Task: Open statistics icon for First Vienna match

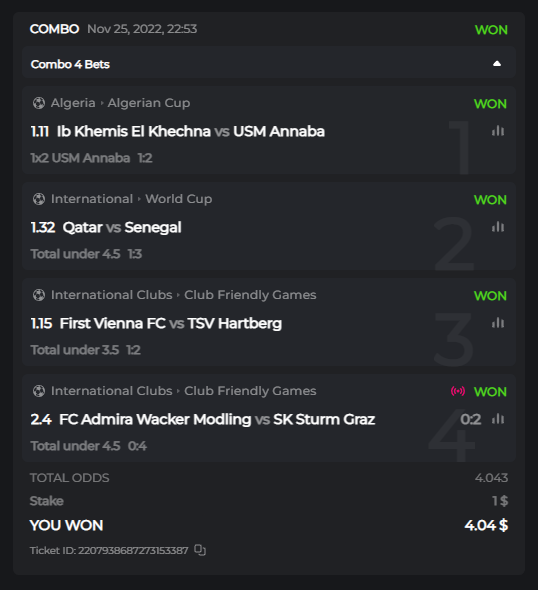Action: [x=498, y=323]
